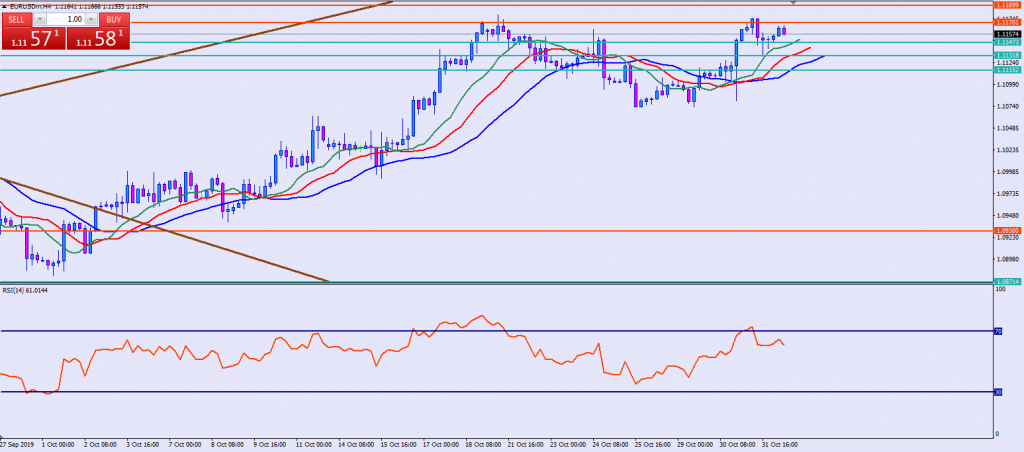Select the 1.11899 orange price level label
The image size is (1024, 452).
click(x=1007, y=5)
